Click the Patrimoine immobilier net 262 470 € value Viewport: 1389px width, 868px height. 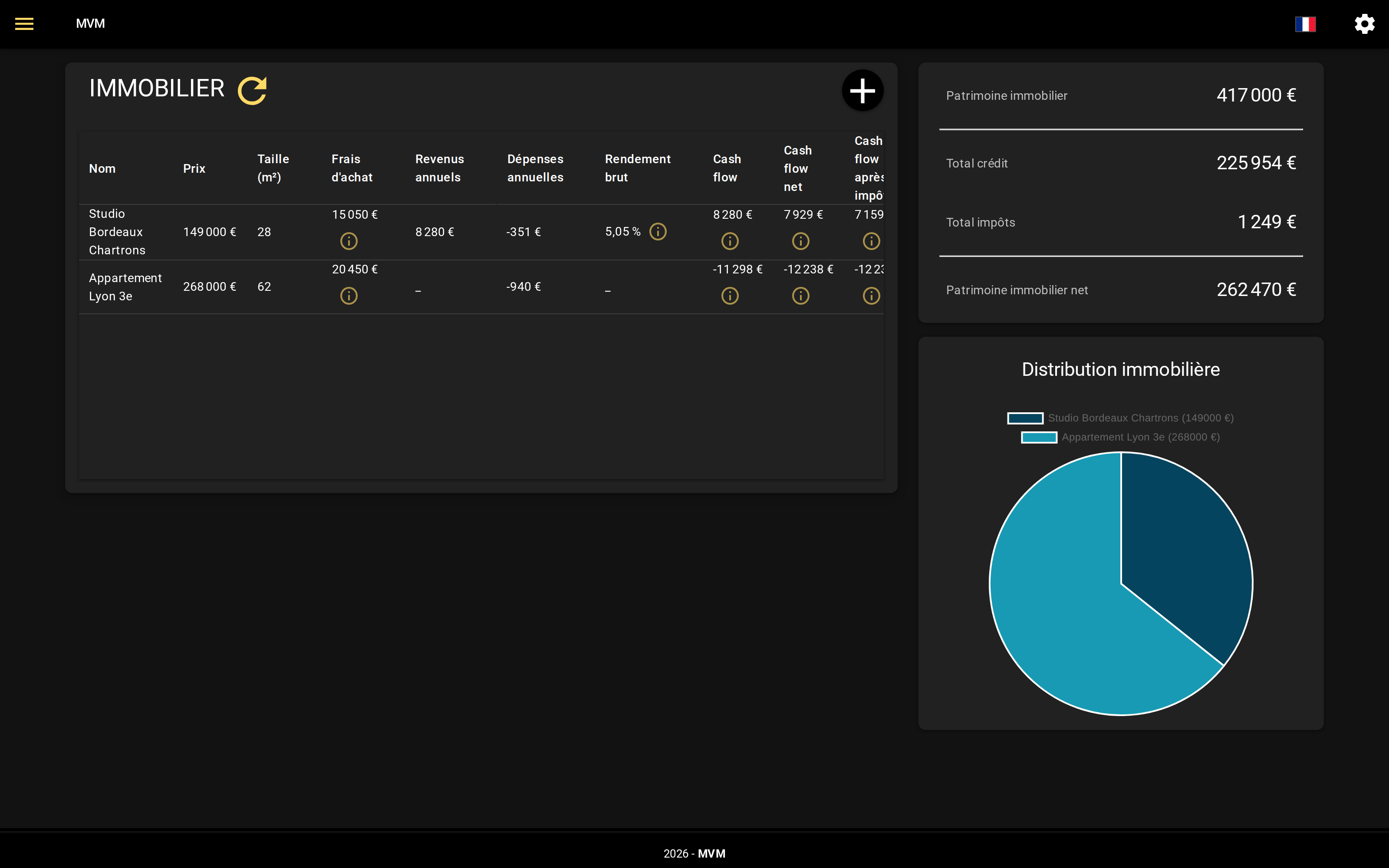point(1256,290)
